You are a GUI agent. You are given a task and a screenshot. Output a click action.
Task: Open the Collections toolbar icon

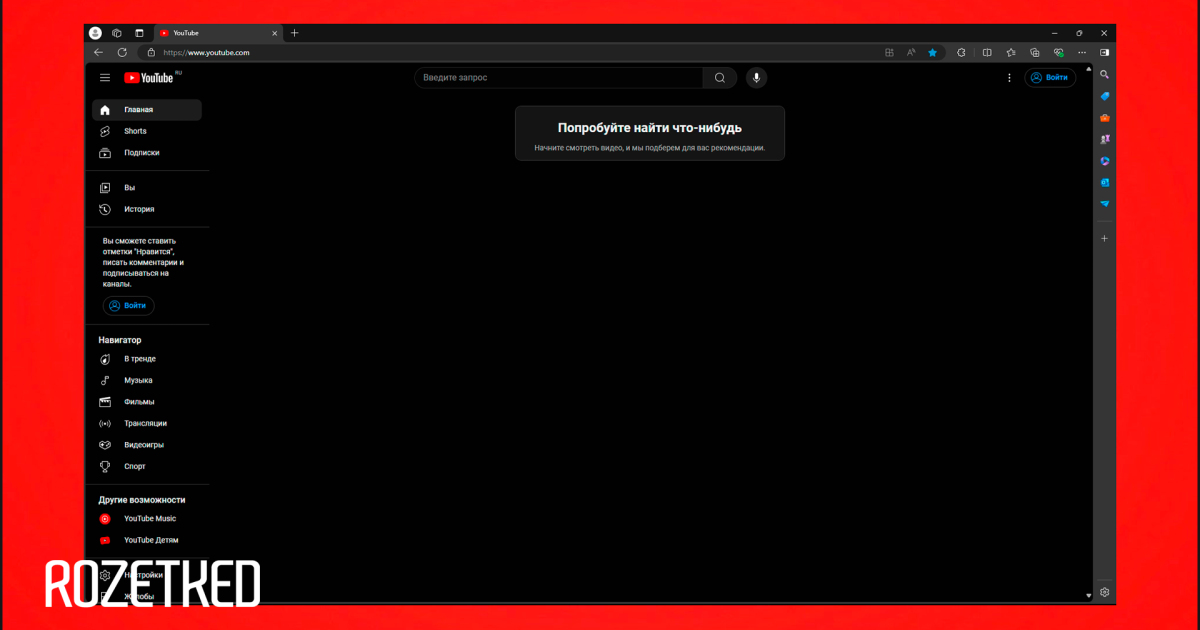(x=1035, y=52)
